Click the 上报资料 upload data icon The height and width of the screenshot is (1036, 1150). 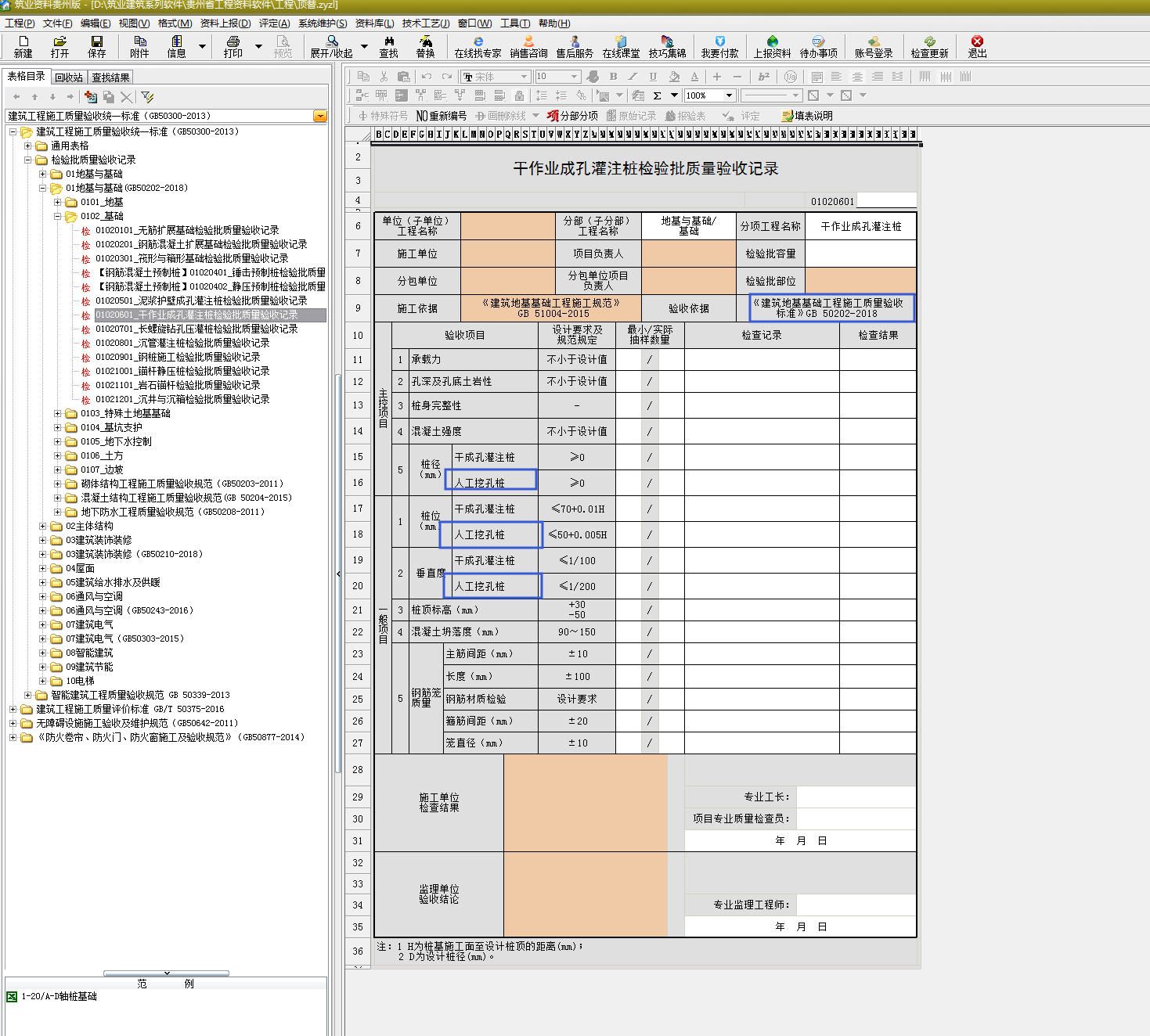772,47
